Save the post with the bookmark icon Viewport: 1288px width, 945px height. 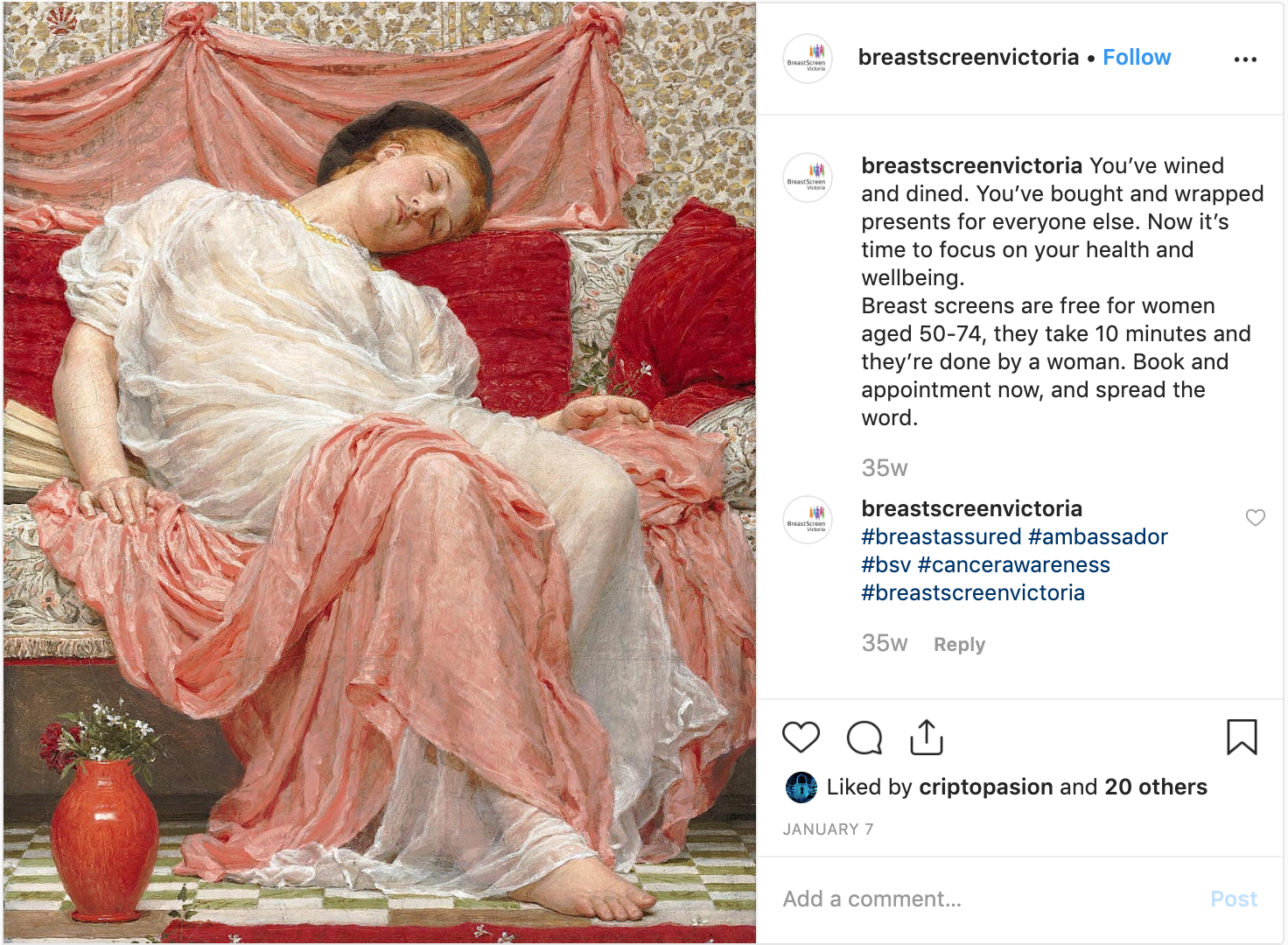1242,737
